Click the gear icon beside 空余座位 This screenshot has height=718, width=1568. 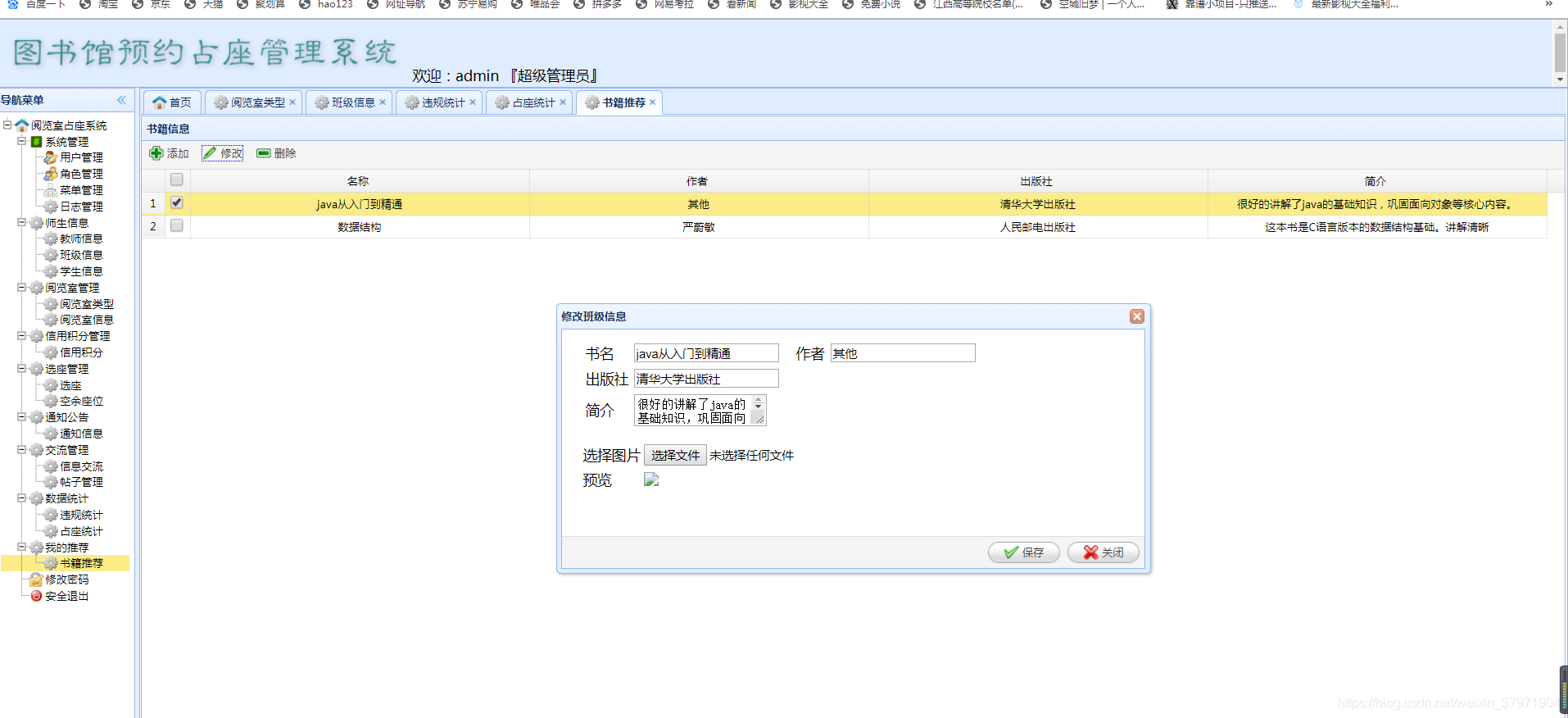pos(51,401)
